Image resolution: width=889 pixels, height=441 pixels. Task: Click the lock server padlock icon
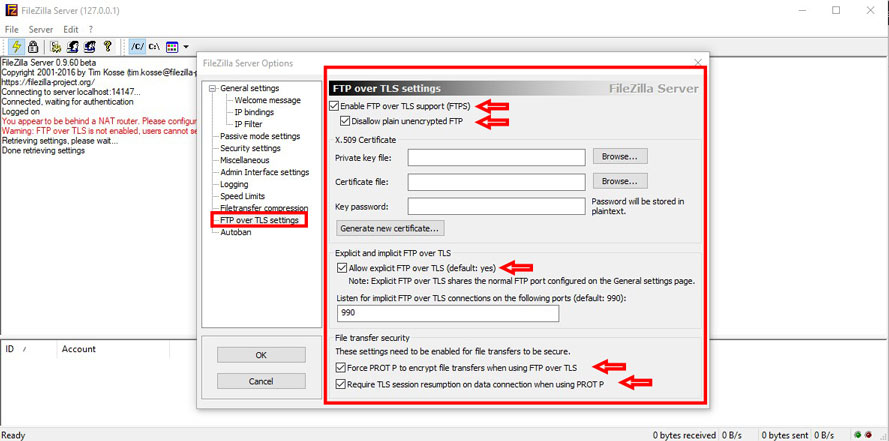33,46
